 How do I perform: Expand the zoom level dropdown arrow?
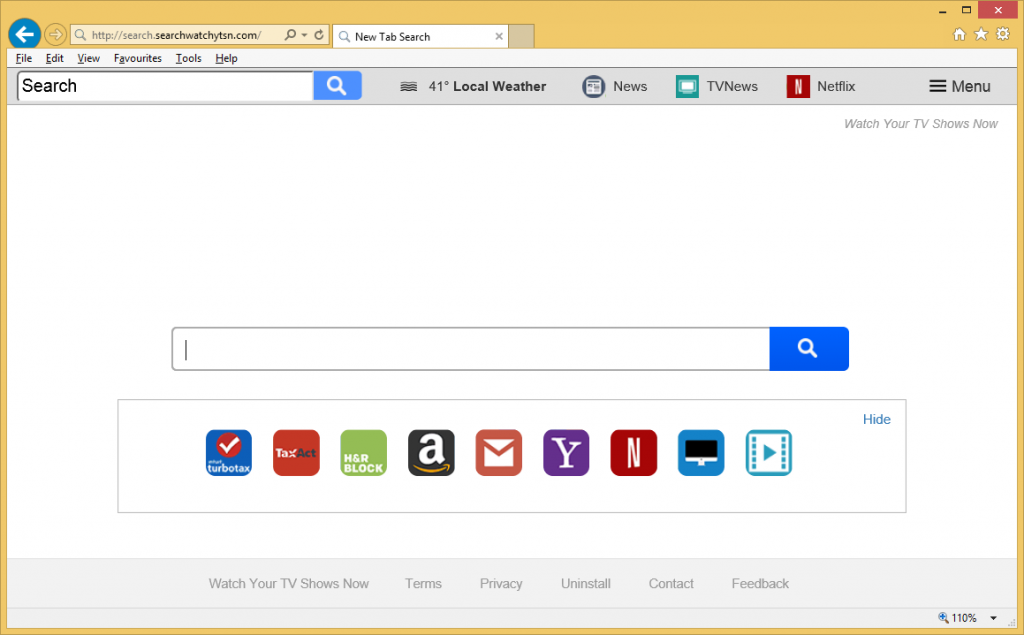click(x=993, y=618)
